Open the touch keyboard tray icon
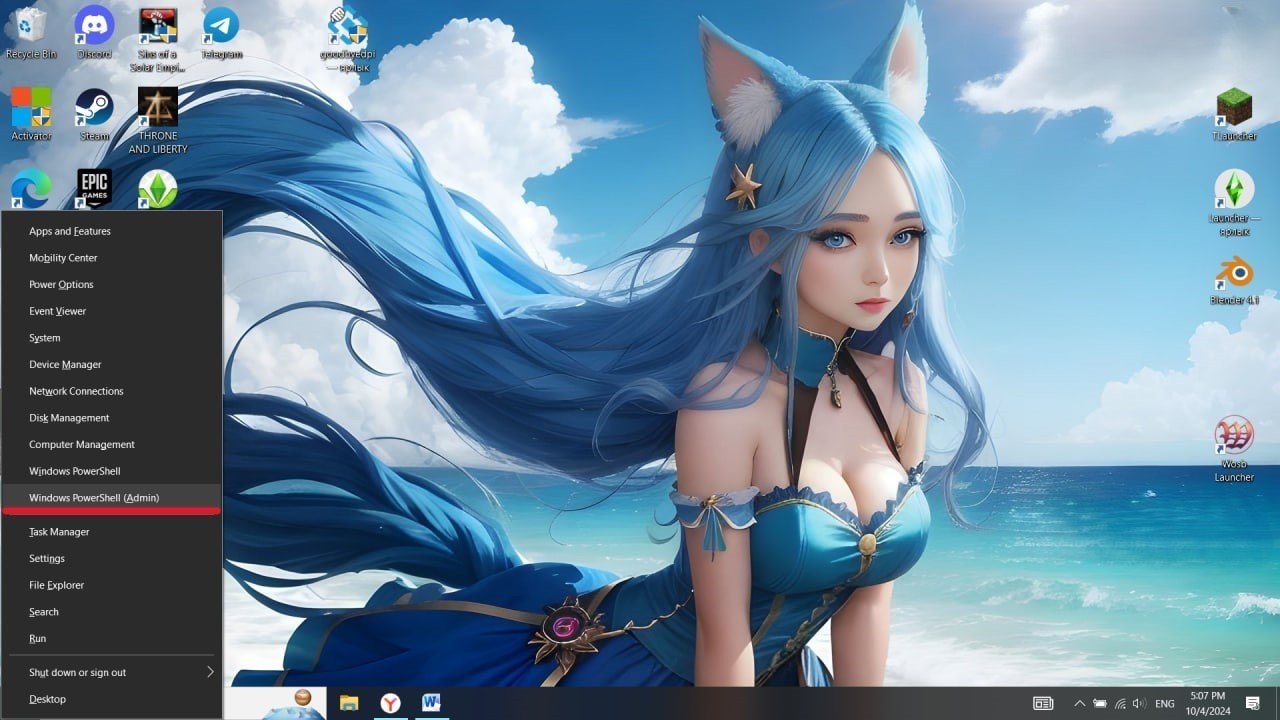 coord(1043,704)
